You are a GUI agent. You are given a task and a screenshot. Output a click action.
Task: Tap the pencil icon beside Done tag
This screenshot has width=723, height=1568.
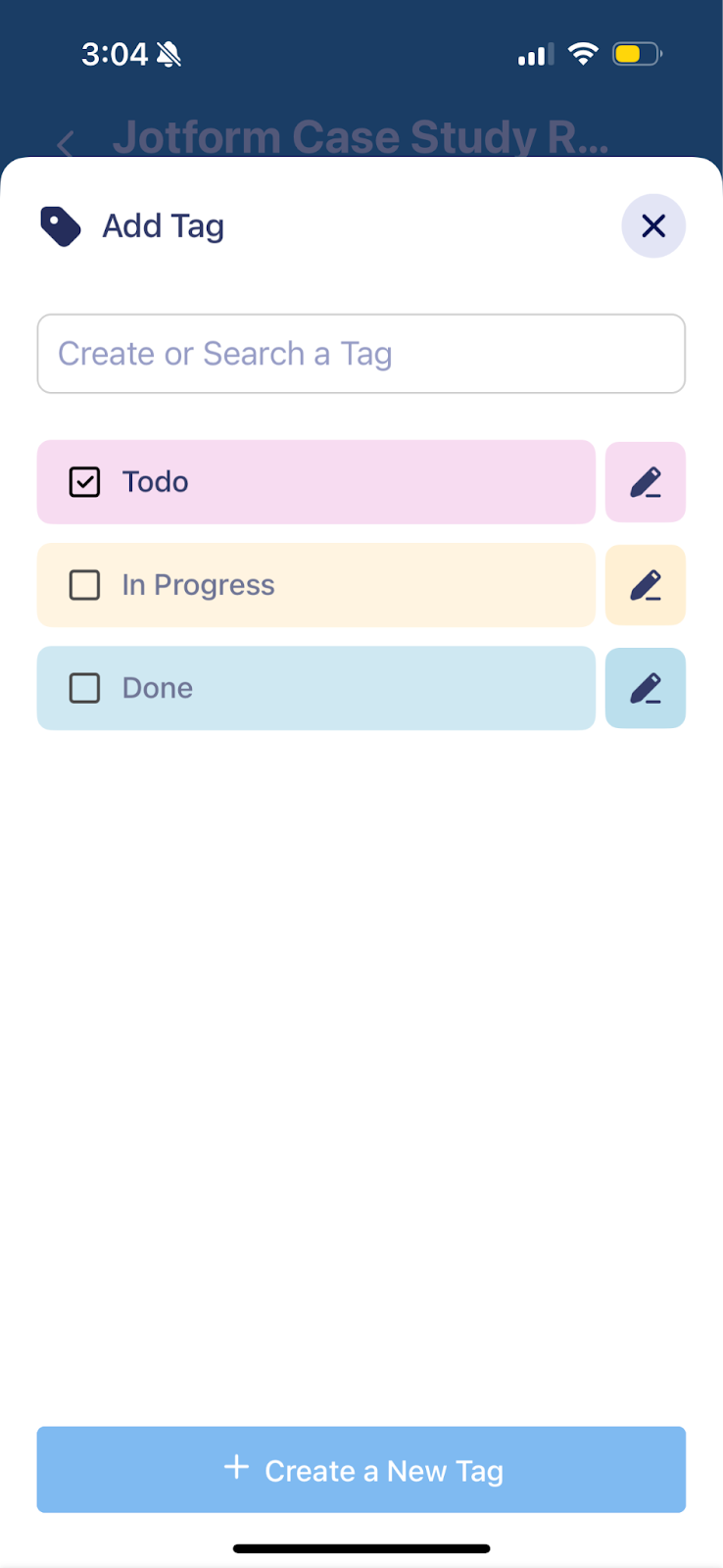point(646,688)
